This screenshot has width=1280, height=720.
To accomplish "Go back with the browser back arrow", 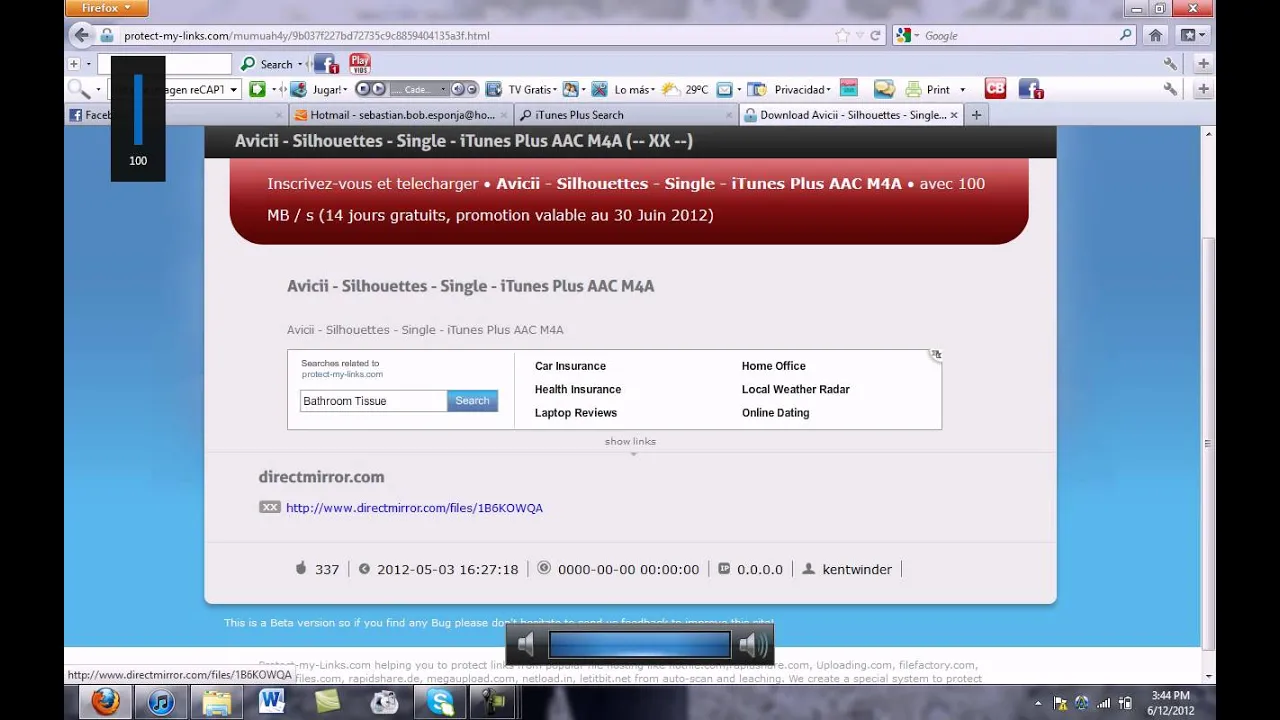I will 82,35.
